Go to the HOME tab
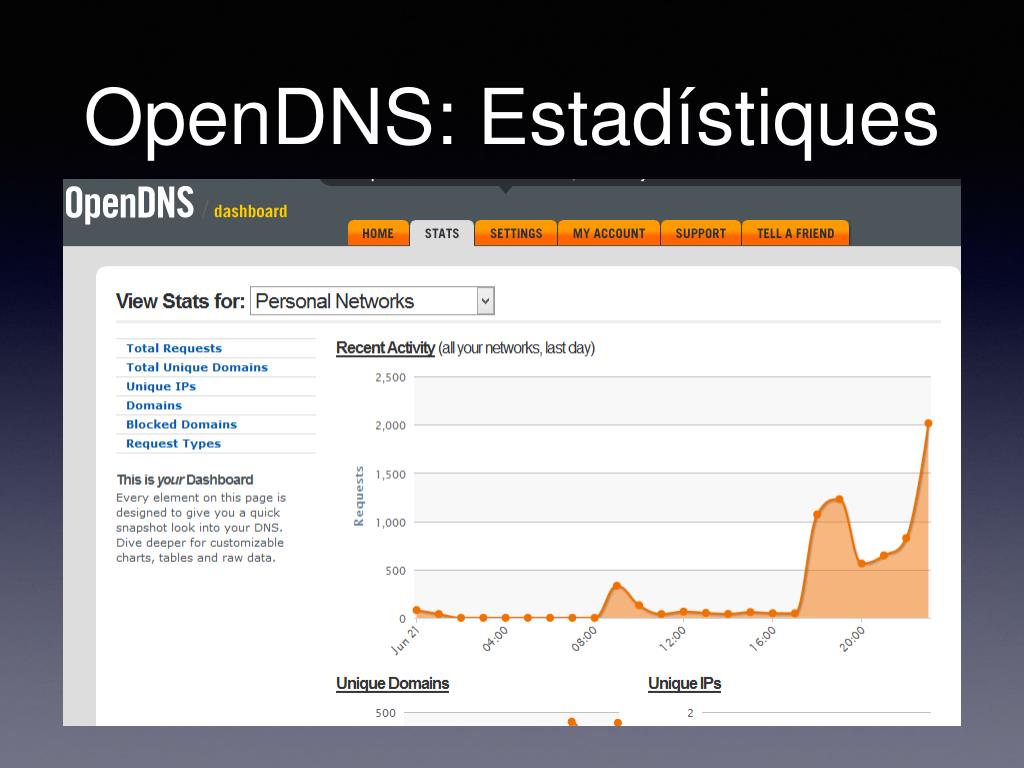The image size is (1024, 768). [378, 233]
